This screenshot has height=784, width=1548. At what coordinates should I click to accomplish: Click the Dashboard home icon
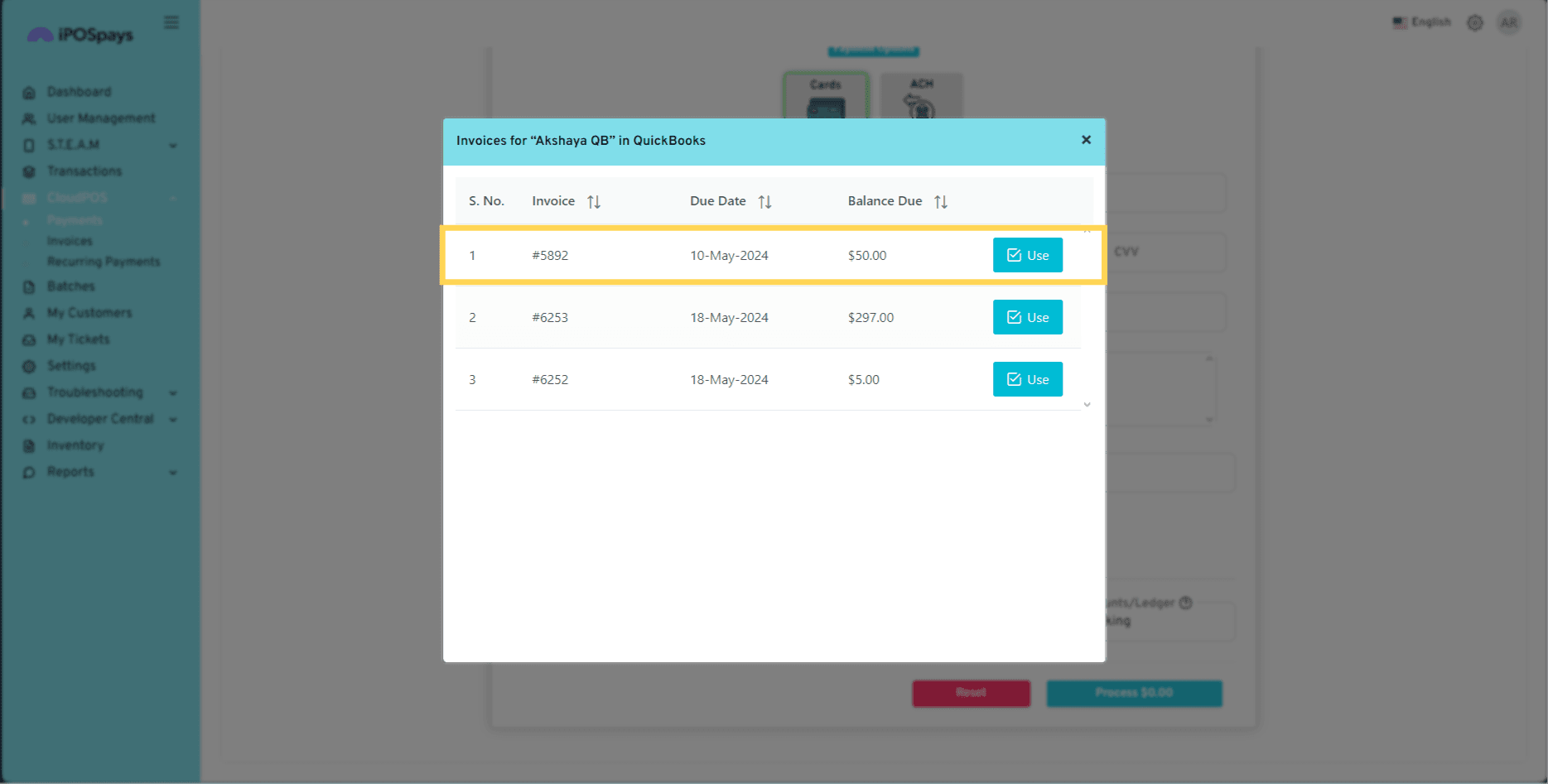[29, 92]
